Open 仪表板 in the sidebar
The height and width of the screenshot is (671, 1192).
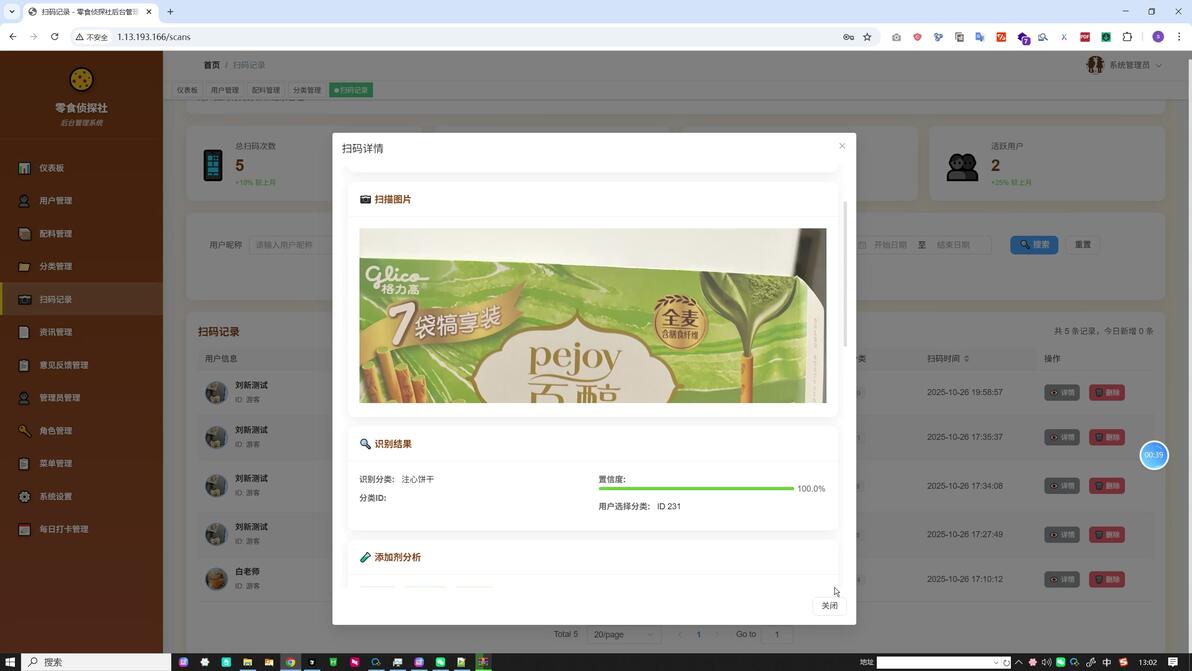(x=81, y=168)
